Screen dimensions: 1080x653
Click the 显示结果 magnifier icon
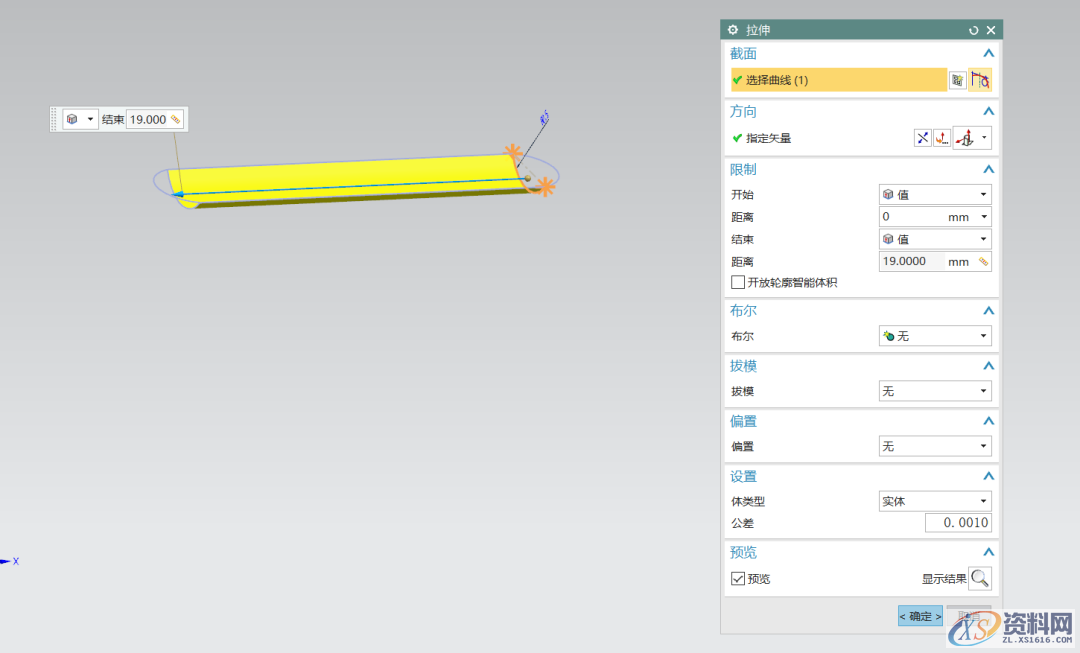(x=980, y=578)
